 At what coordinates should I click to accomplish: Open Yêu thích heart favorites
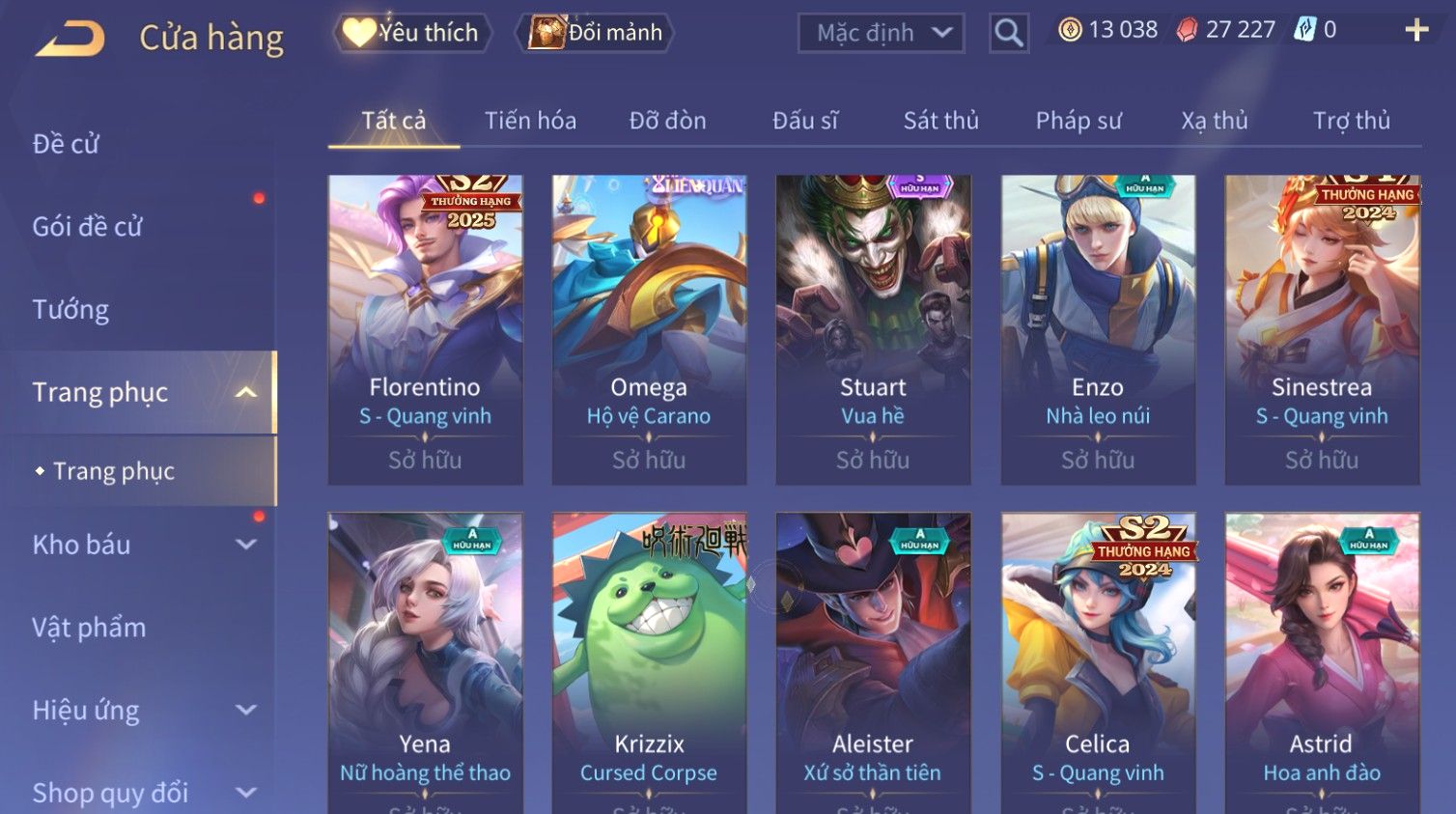click(x=412, y=33)
